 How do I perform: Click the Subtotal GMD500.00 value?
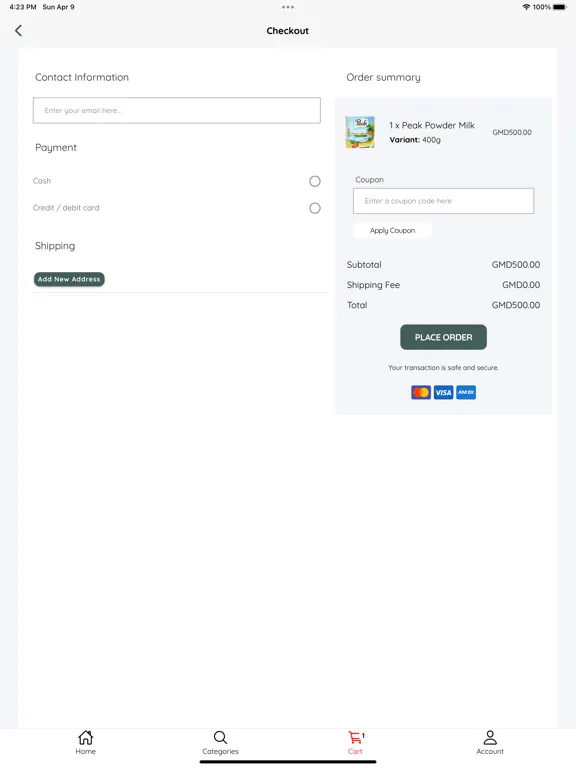point(516,264)
